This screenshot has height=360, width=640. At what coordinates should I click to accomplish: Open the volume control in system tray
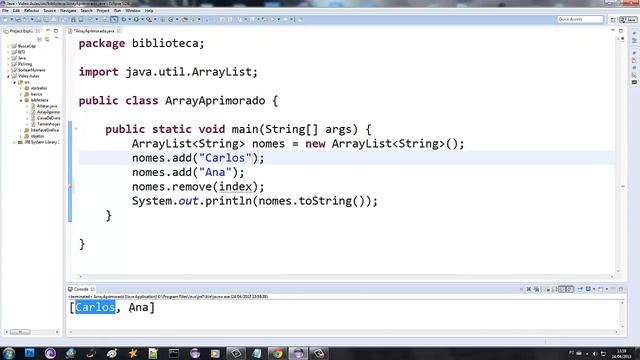tap(595, 353)
